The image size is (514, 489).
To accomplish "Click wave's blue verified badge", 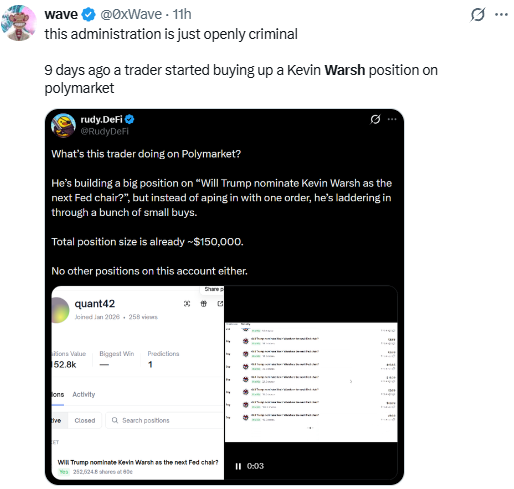I will [x=89, y=15].
